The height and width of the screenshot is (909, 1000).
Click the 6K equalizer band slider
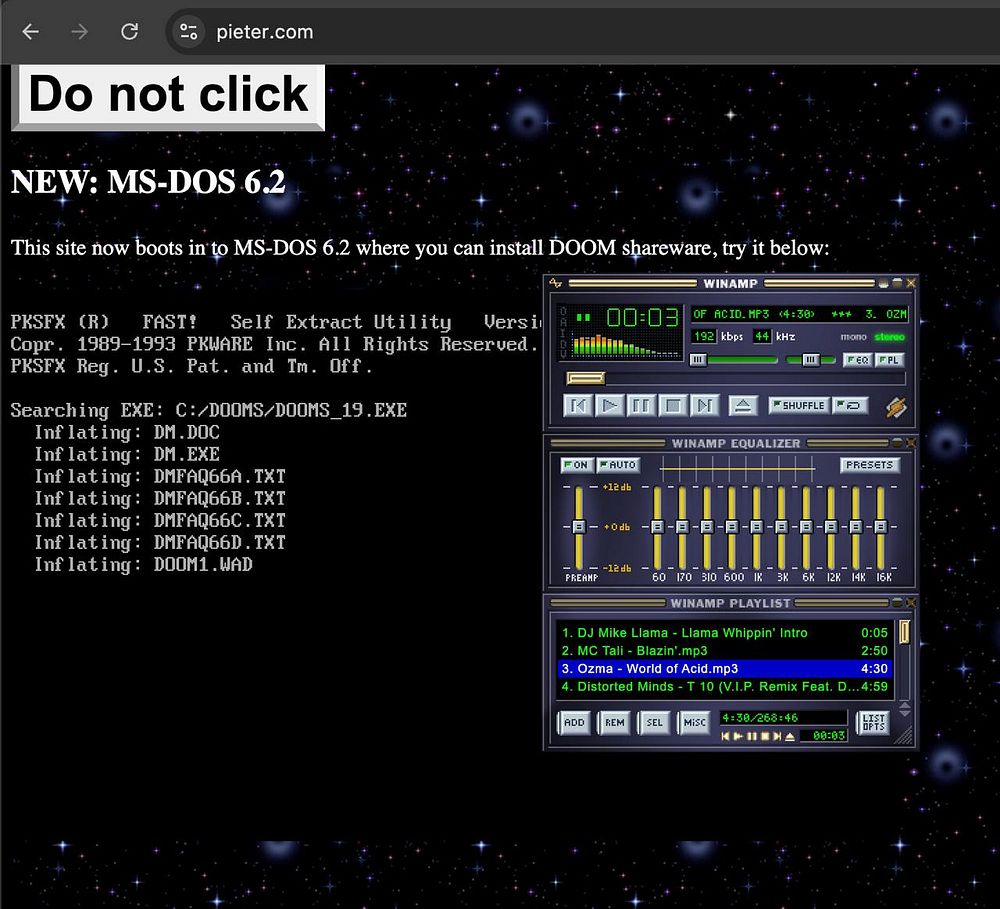tap(806, 527)
